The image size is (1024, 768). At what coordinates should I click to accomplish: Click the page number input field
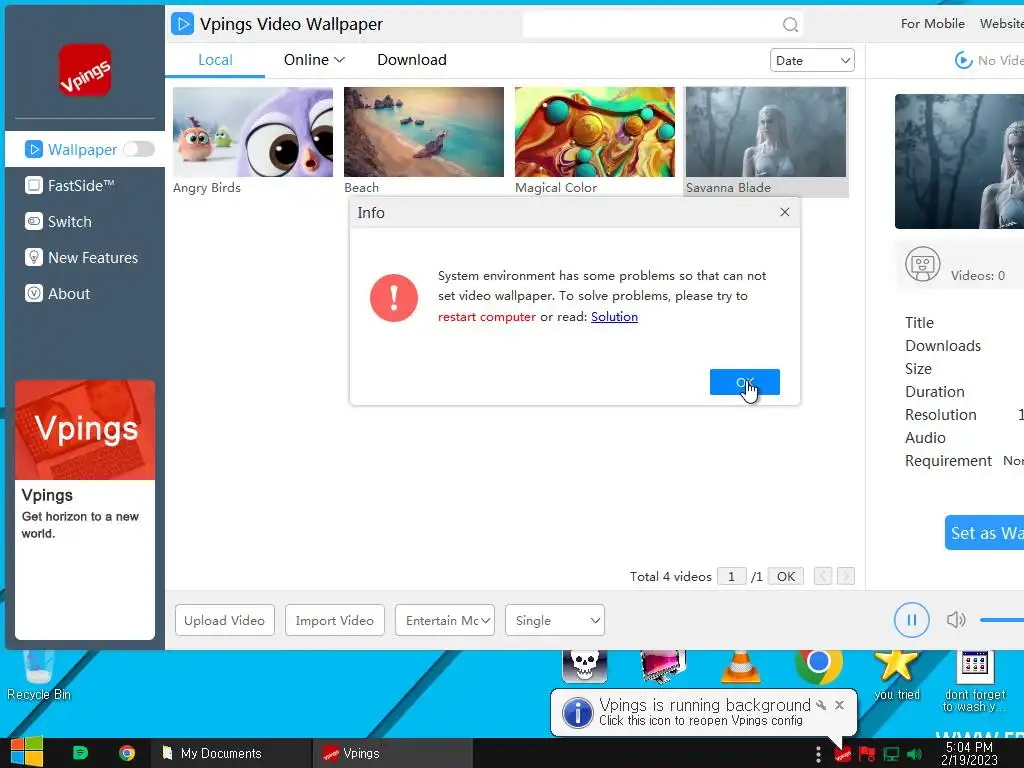[731, 577]
